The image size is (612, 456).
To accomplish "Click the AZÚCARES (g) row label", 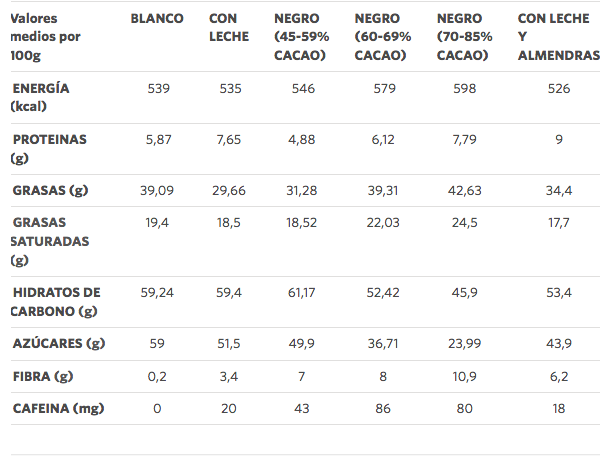I will tap(59, 344).
